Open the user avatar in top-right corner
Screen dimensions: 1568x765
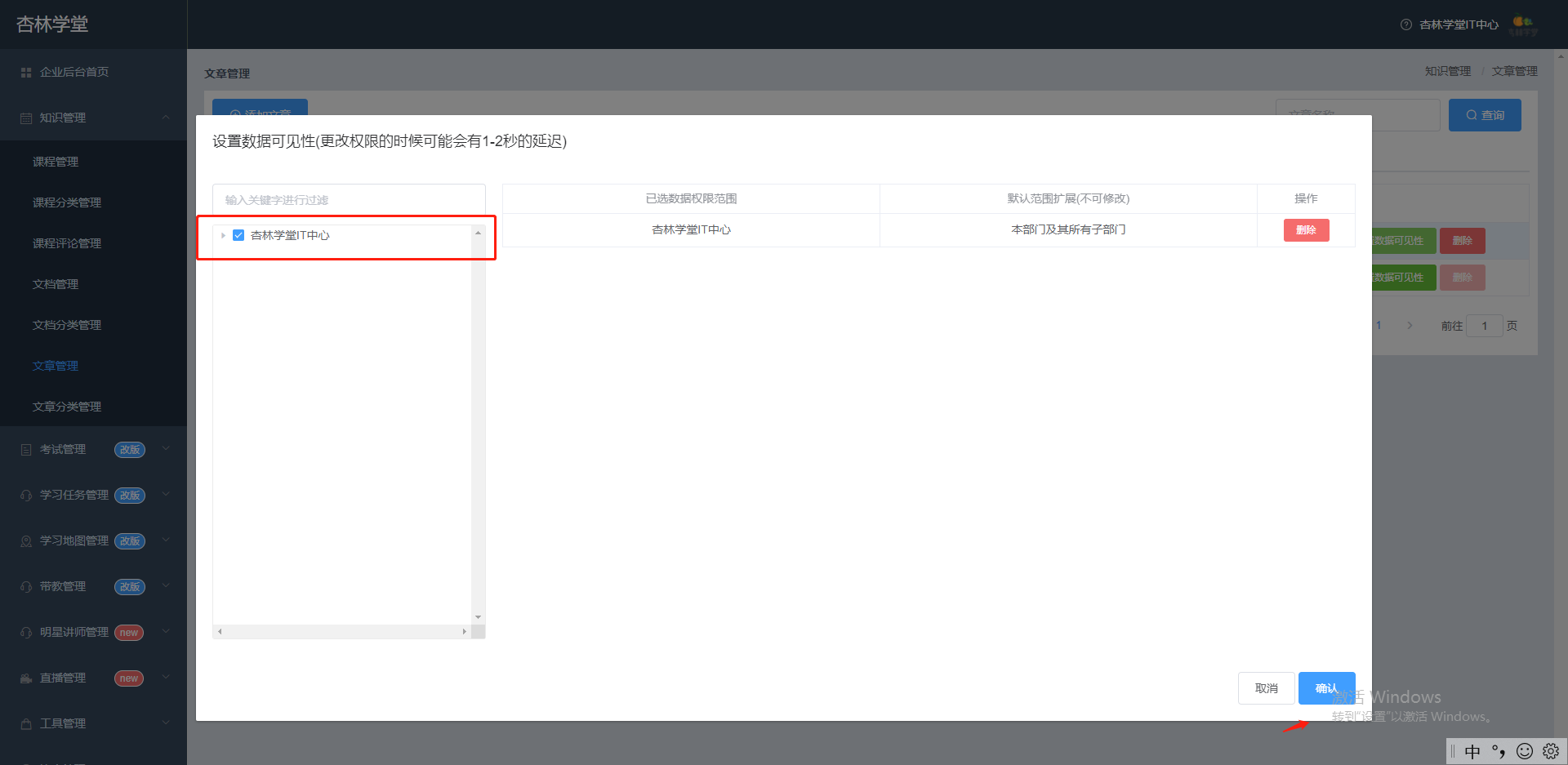coord(1523,24)
